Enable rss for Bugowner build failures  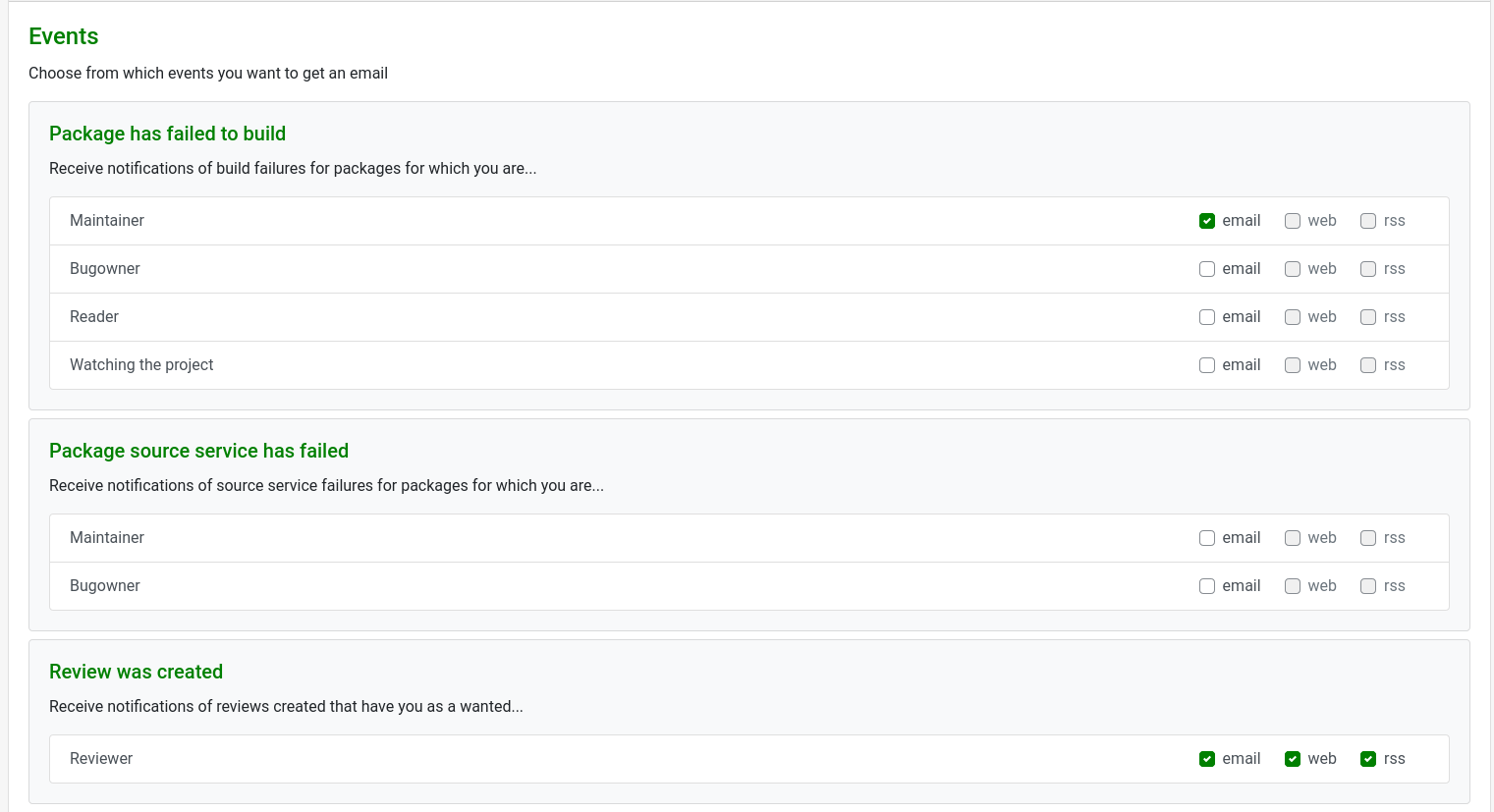point(1368,268)
